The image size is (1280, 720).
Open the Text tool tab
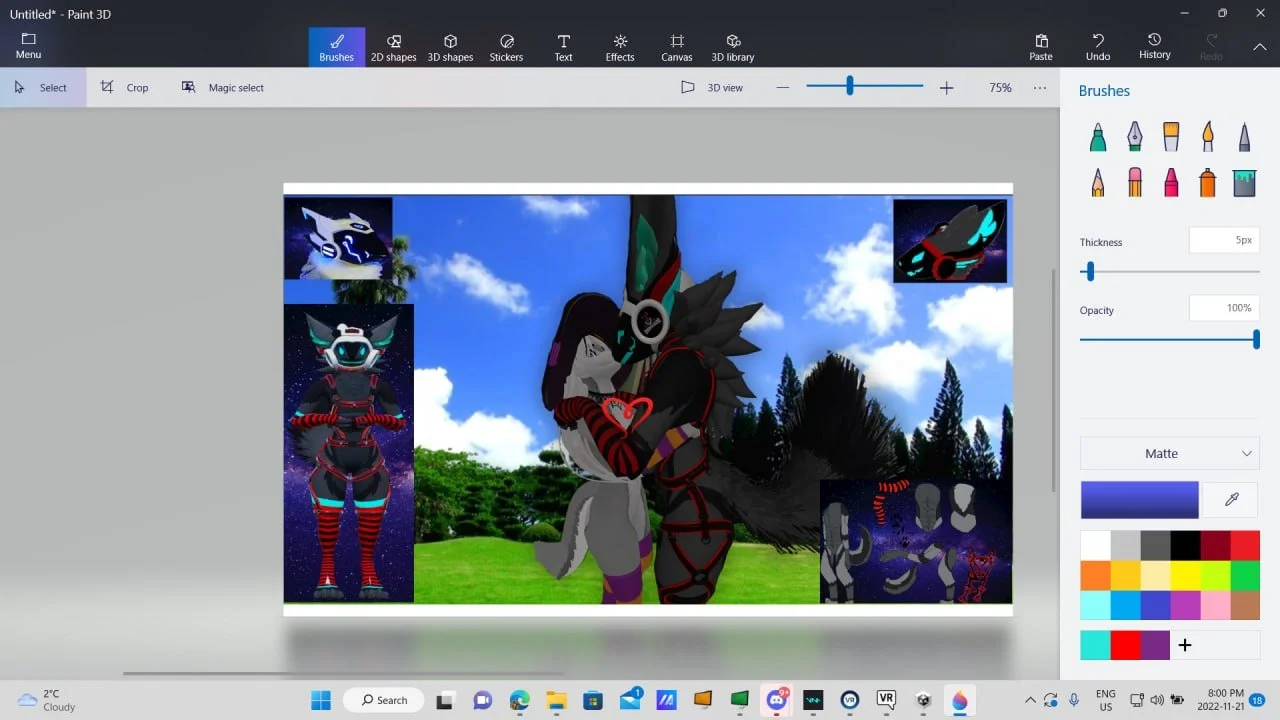(563, 47)
